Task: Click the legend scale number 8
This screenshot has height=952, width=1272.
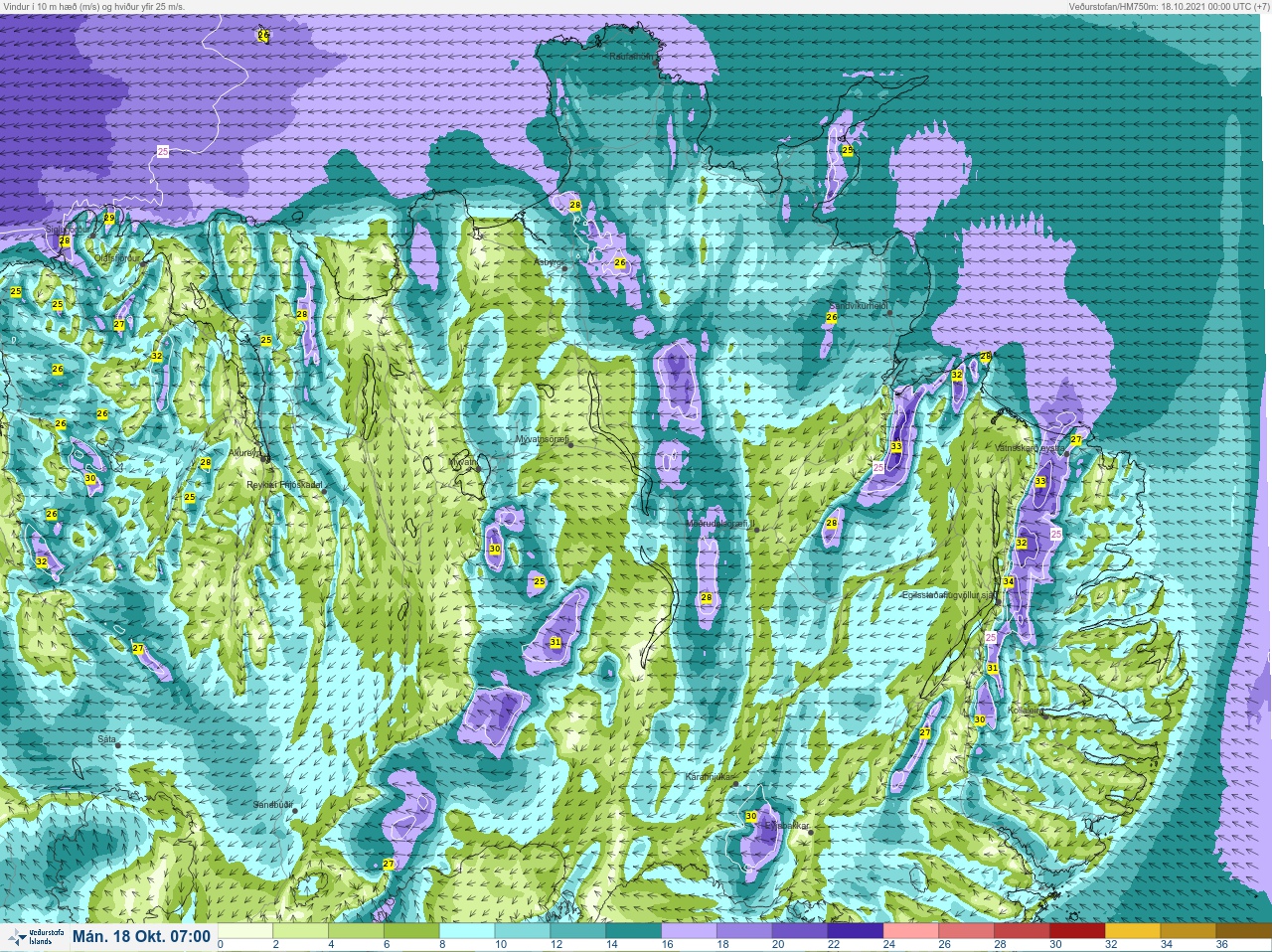Action: click(443, 944)
